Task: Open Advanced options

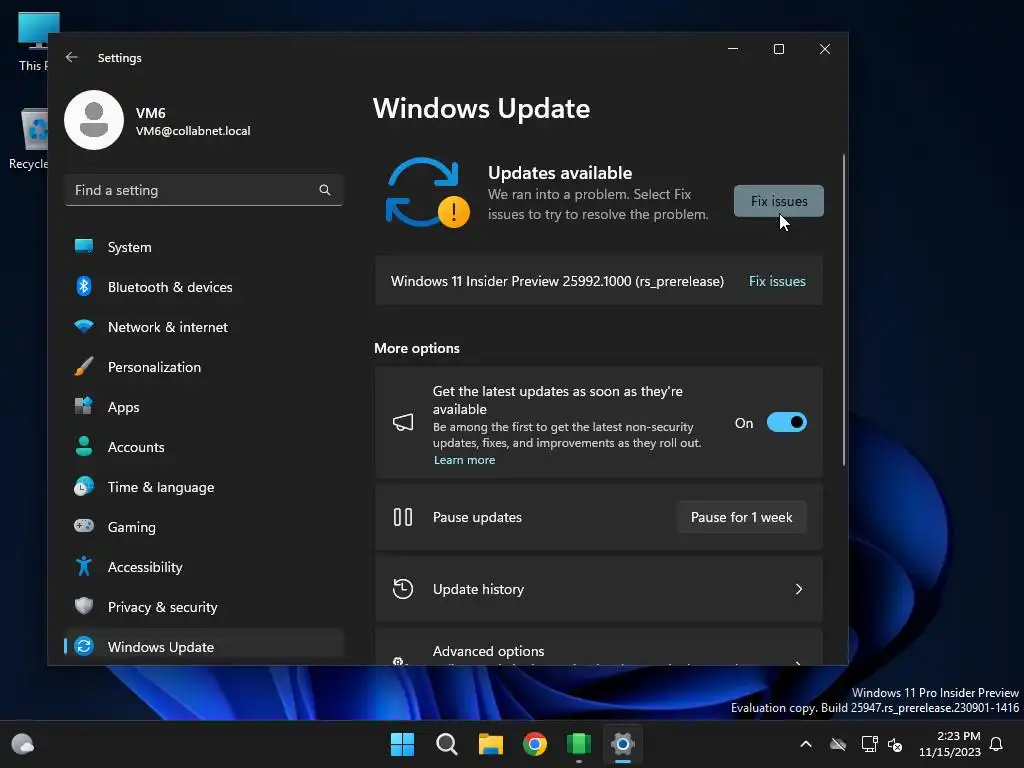Action: pyautogui.click(x=598, y=648)
